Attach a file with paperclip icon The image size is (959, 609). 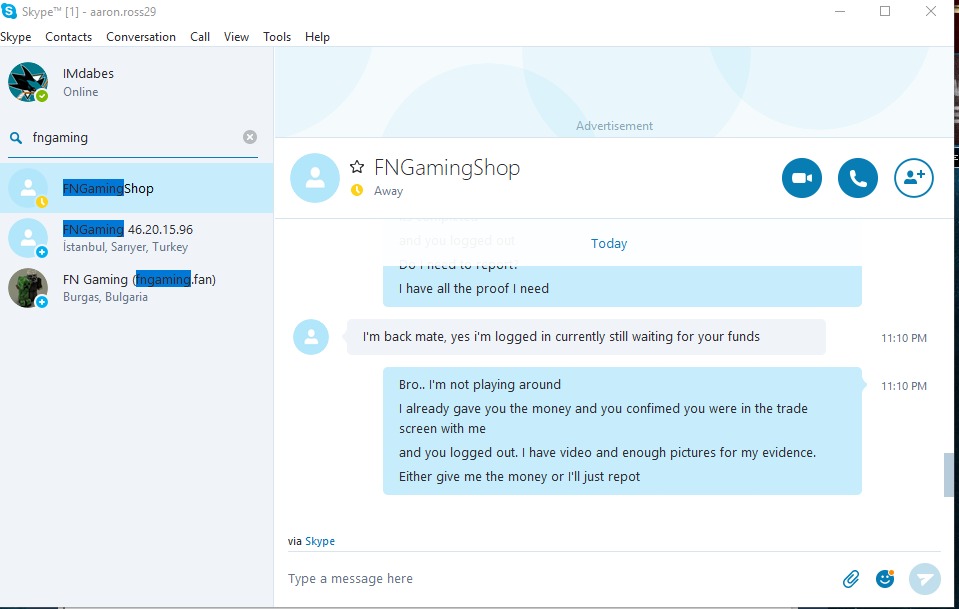tap(851, 578)
